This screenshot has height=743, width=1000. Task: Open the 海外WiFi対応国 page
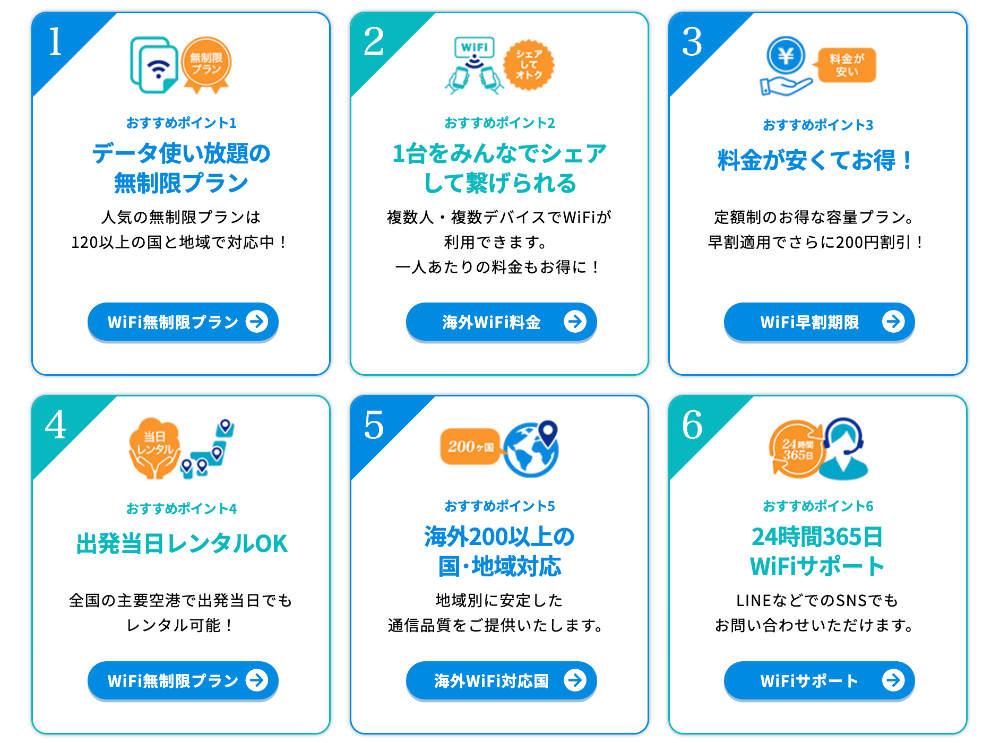(x=501, y=680)
